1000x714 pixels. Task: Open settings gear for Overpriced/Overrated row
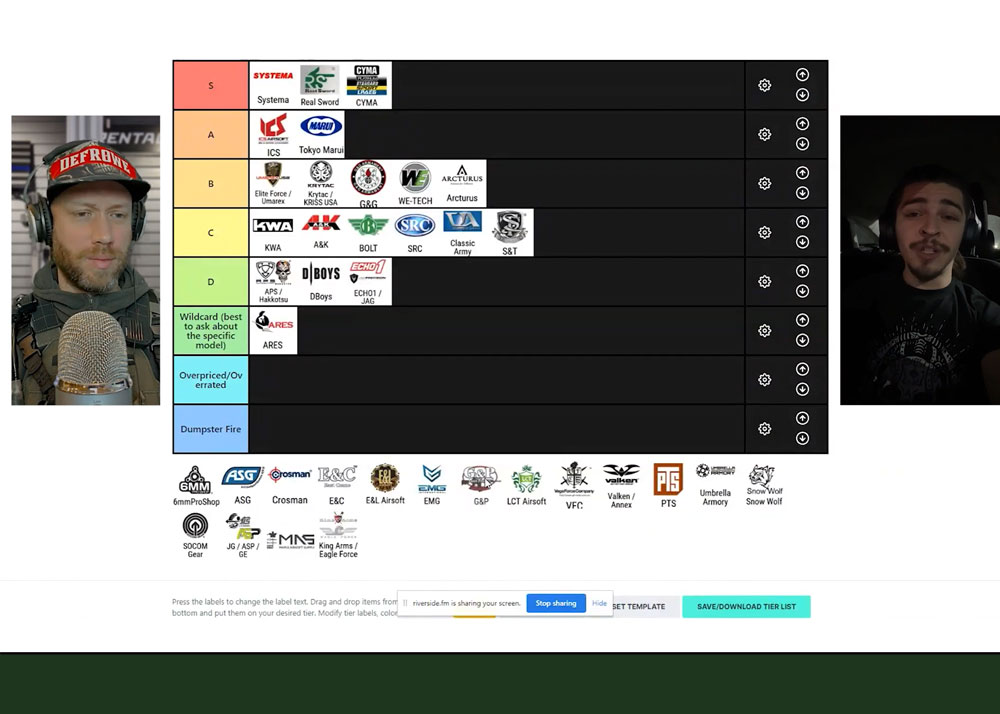[764, 380]
